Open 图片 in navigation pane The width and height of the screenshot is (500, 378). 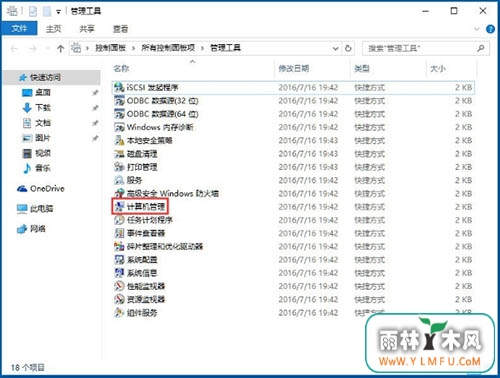[x=43, y=138]
